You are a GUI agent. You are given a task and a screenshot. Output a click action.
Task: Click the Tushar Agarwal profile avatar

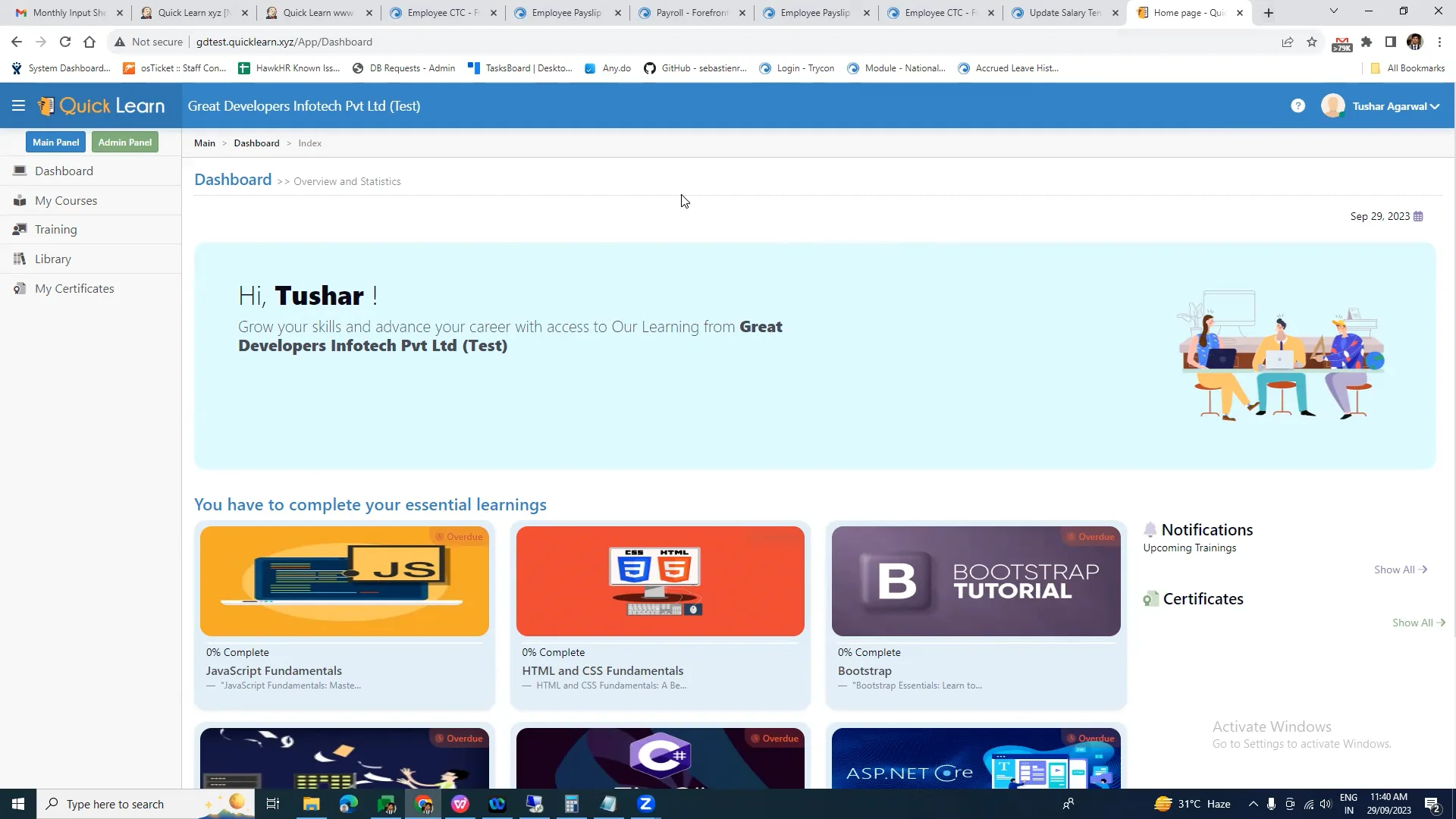pos(1332,105)
